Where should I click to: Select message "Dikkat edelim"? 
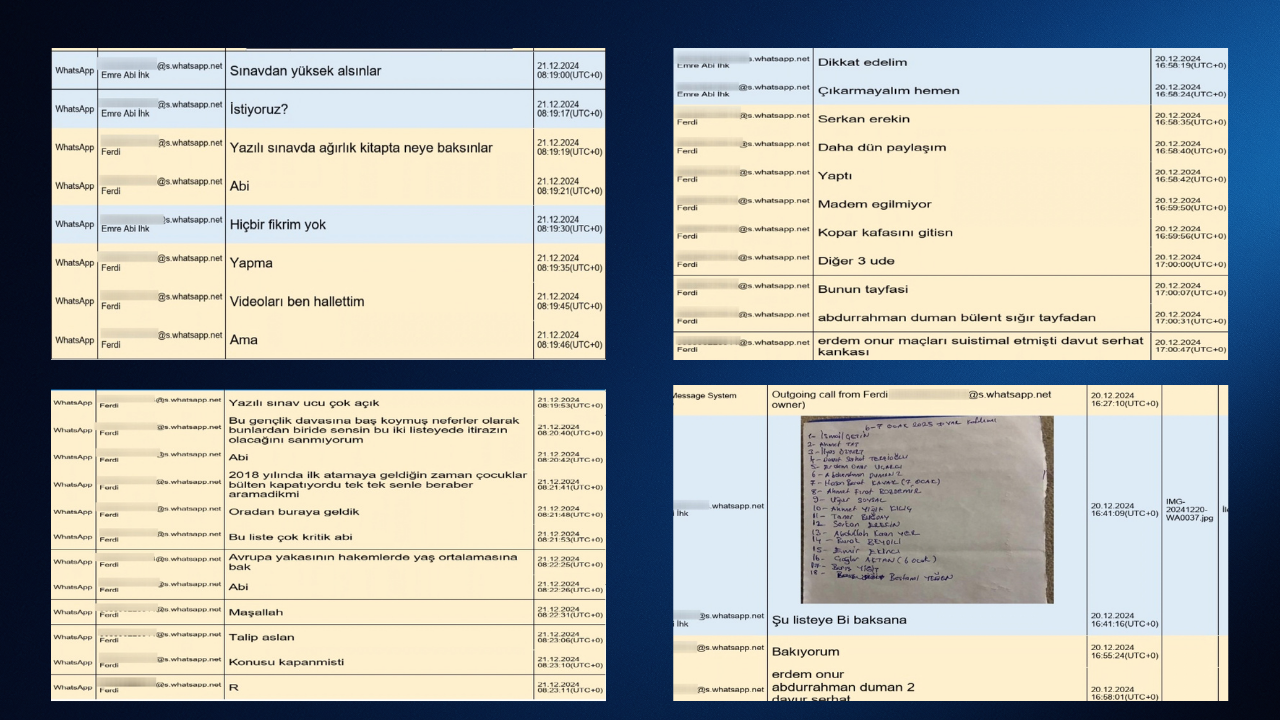[x=863, y=62]
